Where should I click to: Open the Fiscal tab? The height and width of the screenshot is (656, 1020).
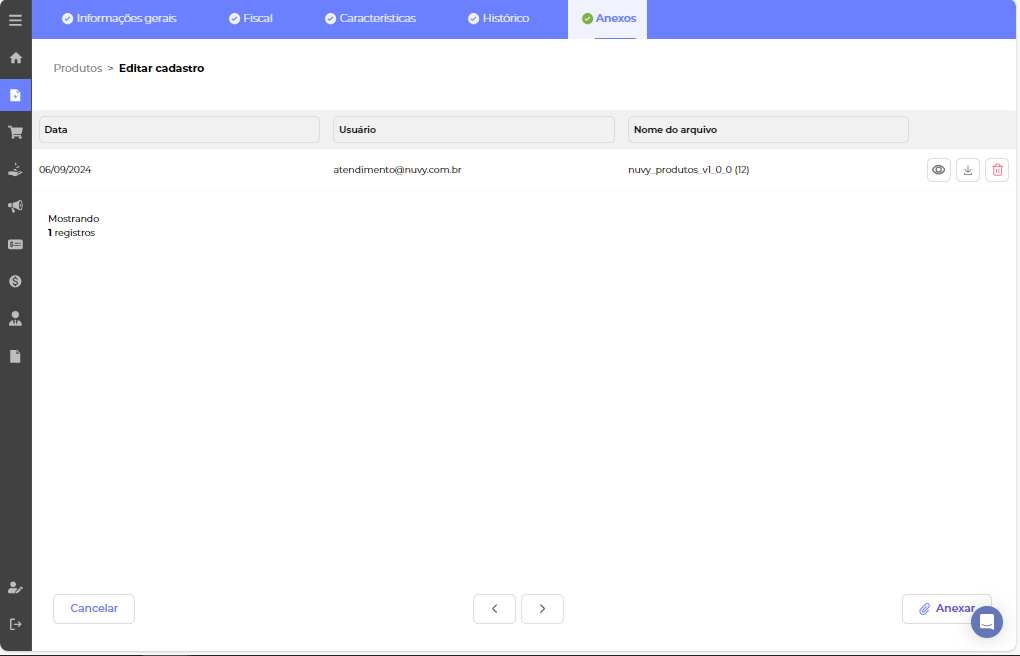pos(250,19)
